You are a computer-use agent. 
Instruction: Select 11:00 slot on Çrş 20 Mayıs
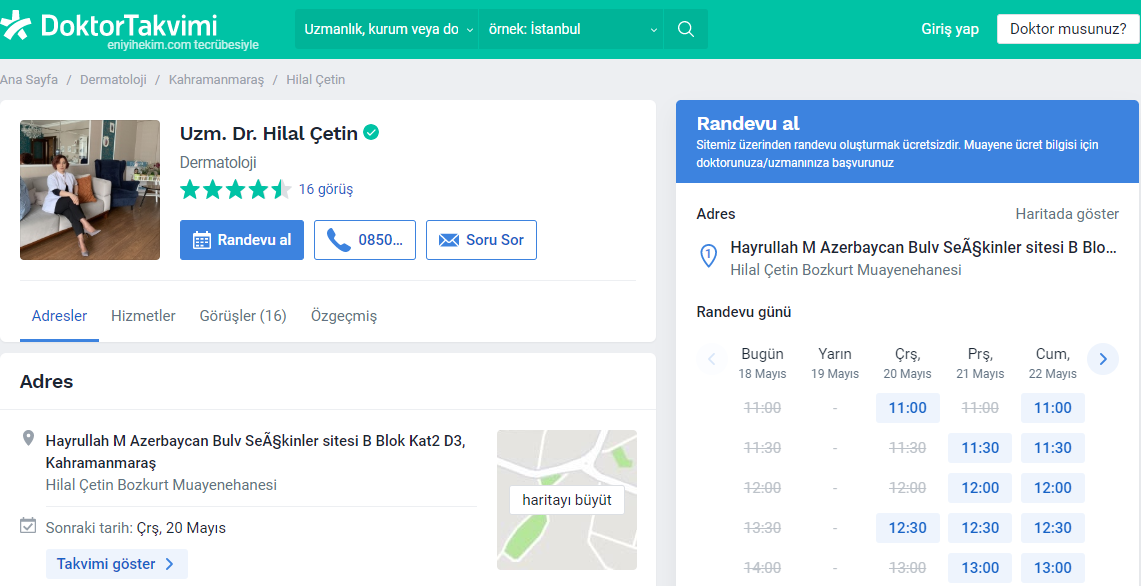point(907,408)
